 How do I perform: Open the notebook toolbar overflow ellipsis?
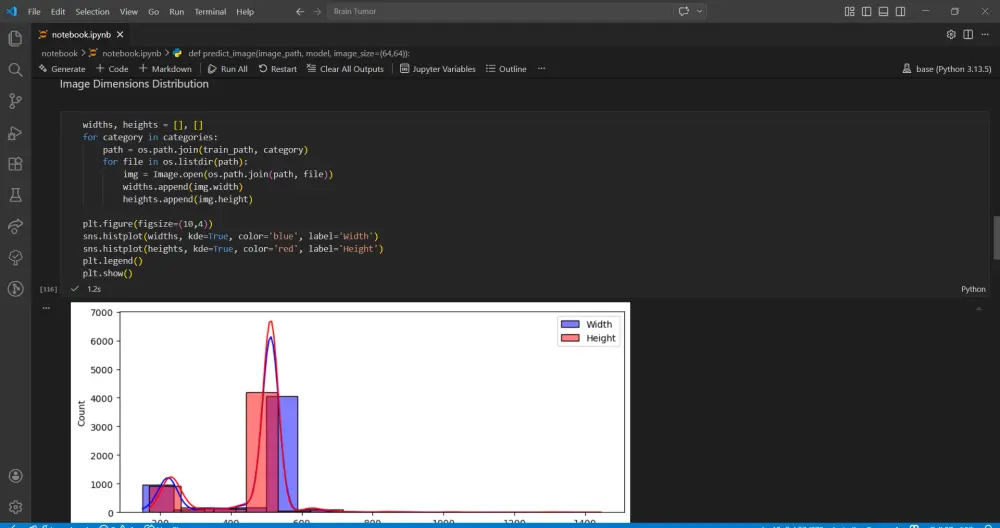click(x=541, y=69)
